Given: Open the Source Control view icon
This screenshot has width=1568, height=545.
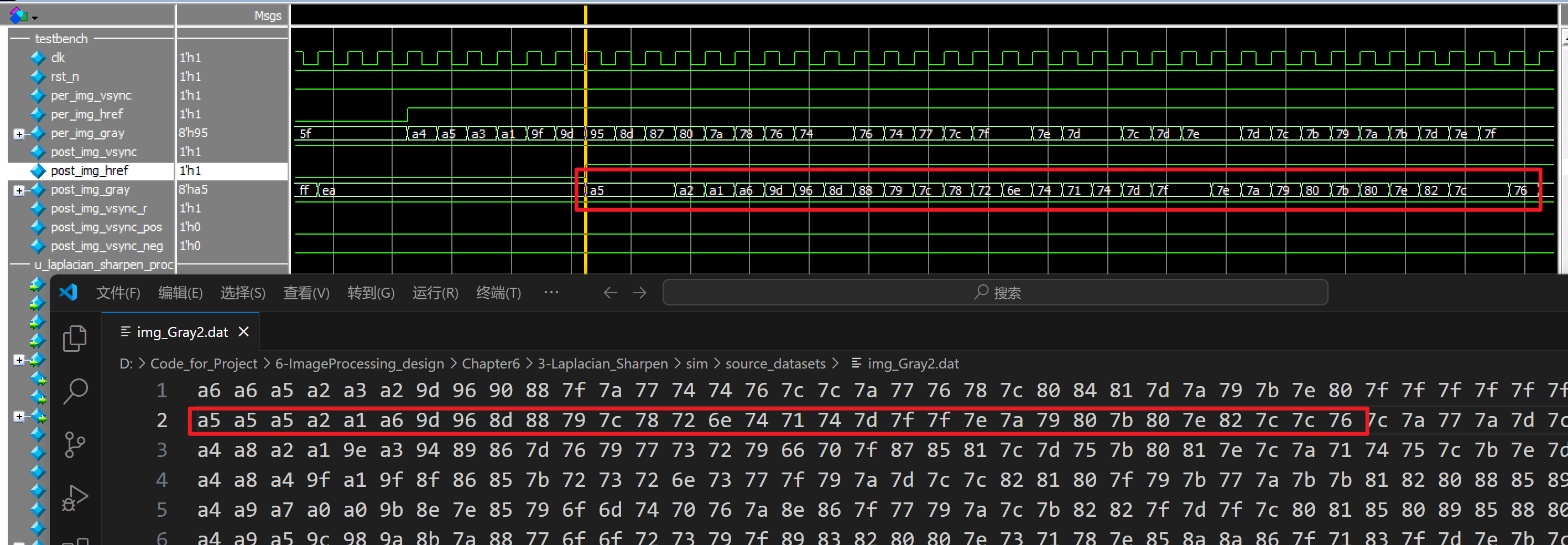Looking at the screenshot, I should [75, 444].
